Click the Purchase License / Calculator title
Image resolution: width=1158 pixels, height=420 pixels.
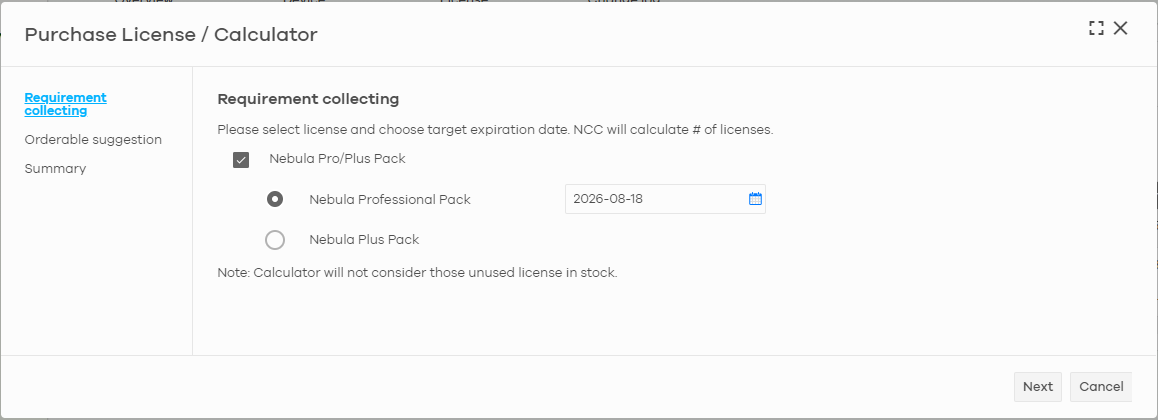171,34
